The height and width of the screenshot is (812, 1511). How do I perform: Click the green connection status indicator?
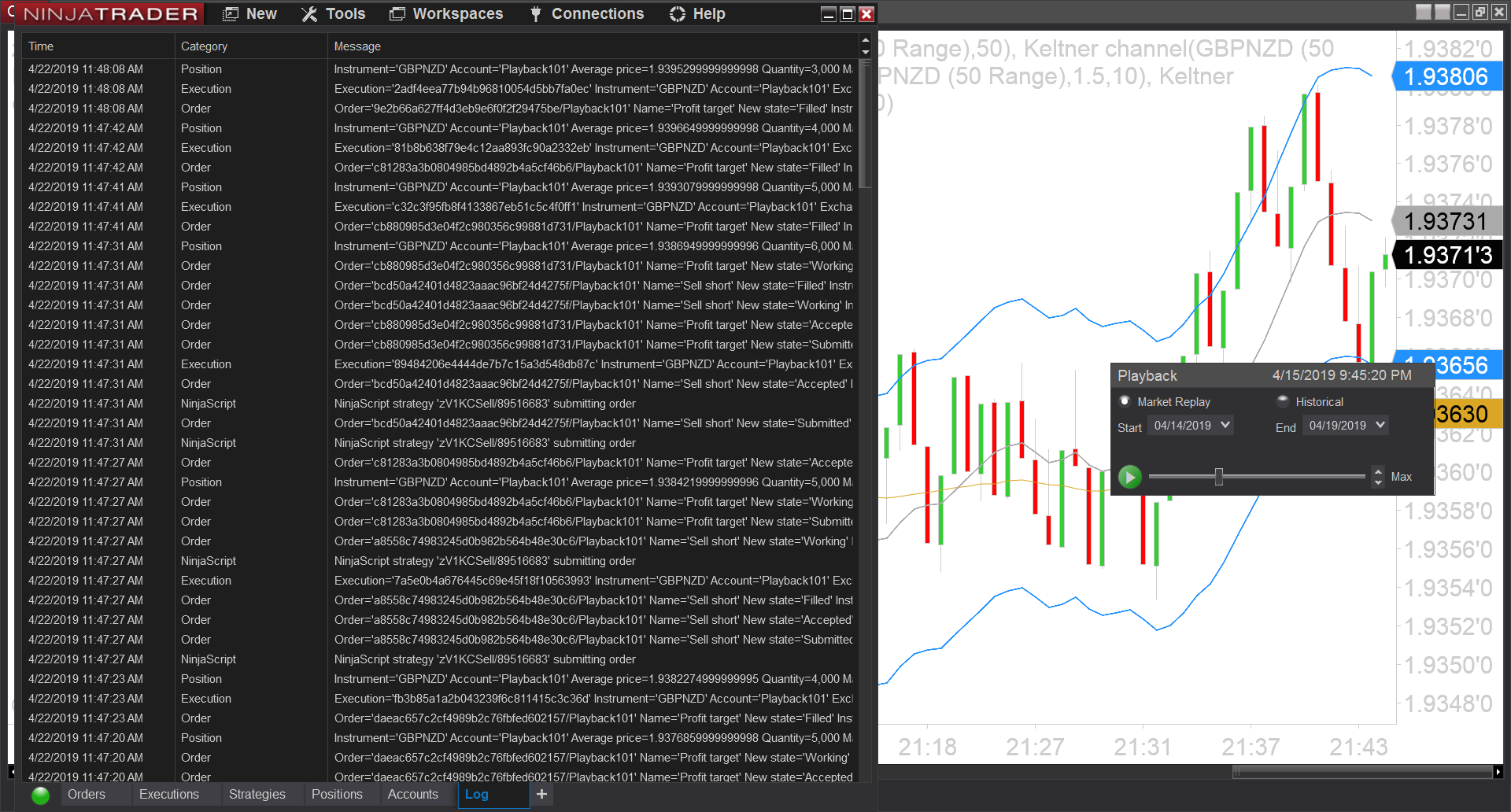[40, 795]
